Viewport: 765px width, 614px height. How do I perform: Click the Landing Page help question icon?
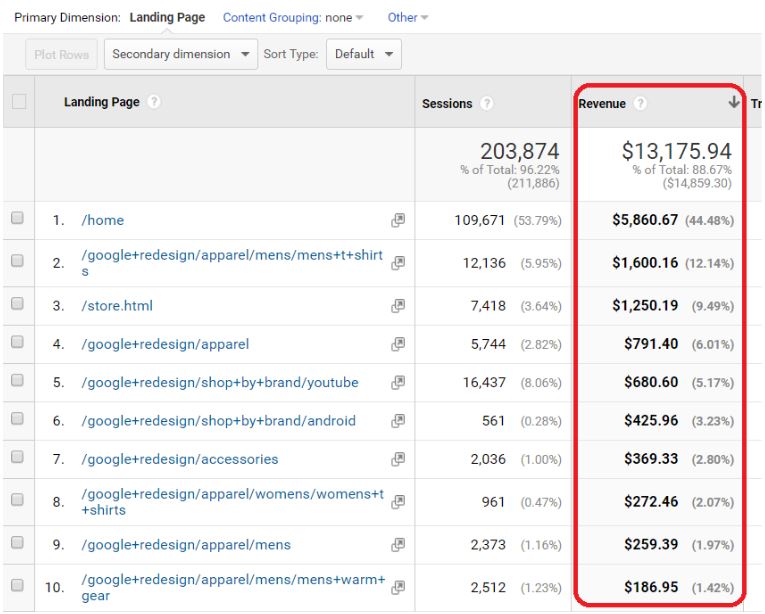click(154, 102)
